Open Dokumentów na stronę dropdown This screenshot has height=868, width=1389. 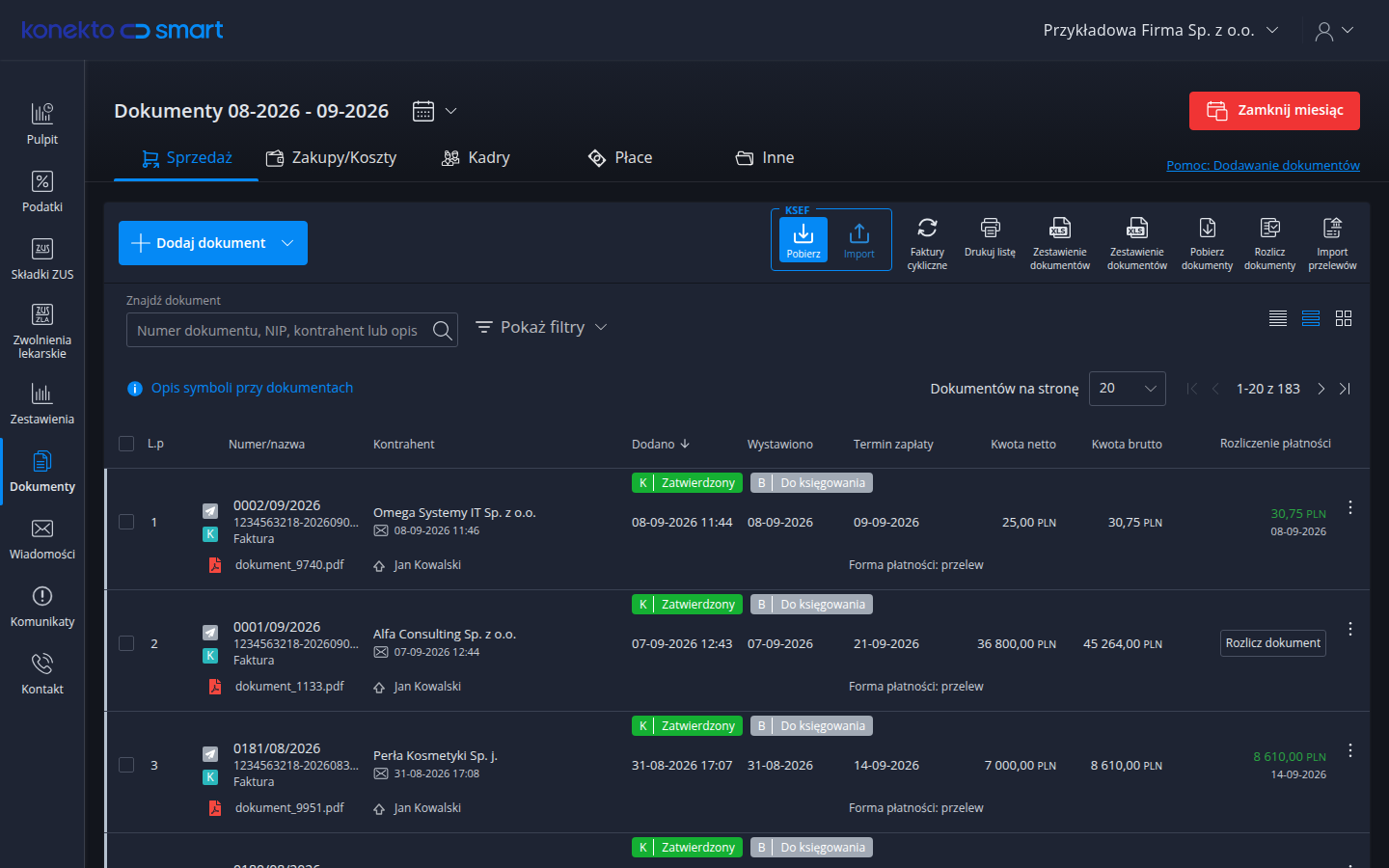(1128, 389)
